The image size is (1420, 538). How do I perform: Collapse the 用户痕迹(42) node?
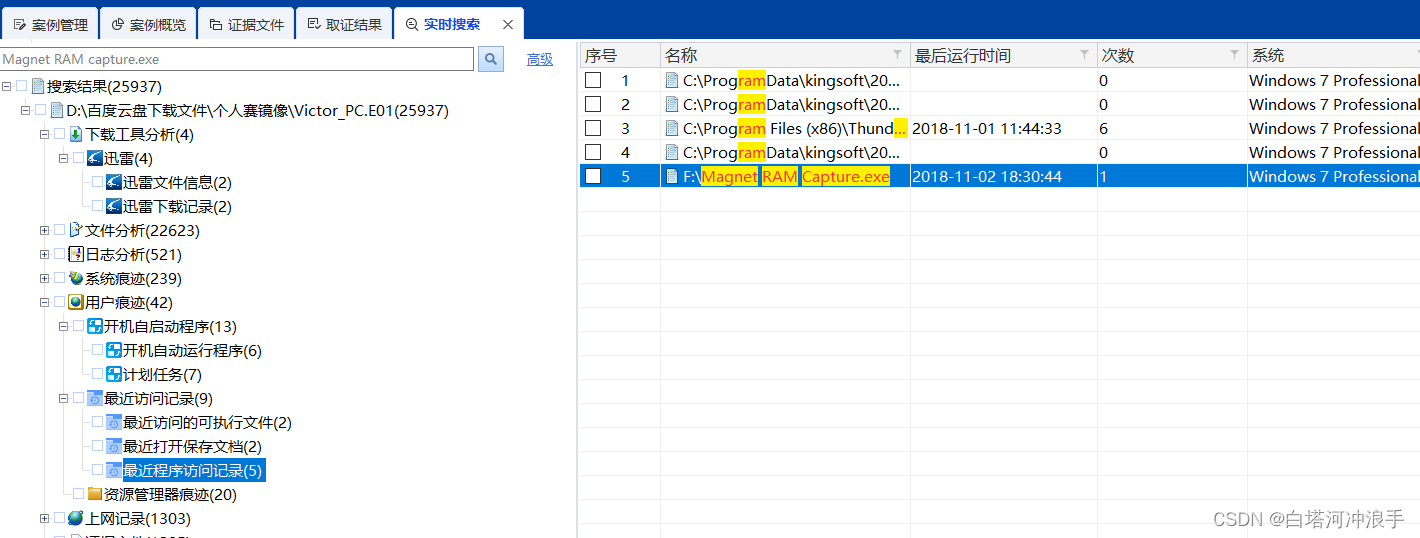coord(44,302)
